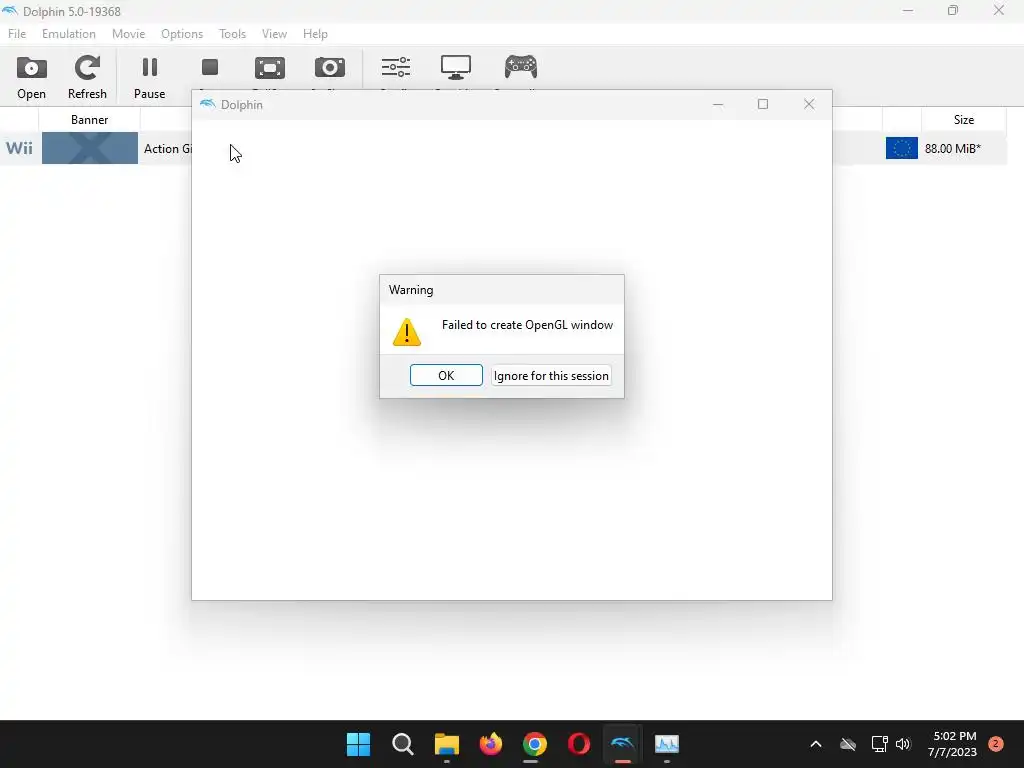Open controller settings gamepad icon
1024x768 pixels.
(x=520, y=68)
